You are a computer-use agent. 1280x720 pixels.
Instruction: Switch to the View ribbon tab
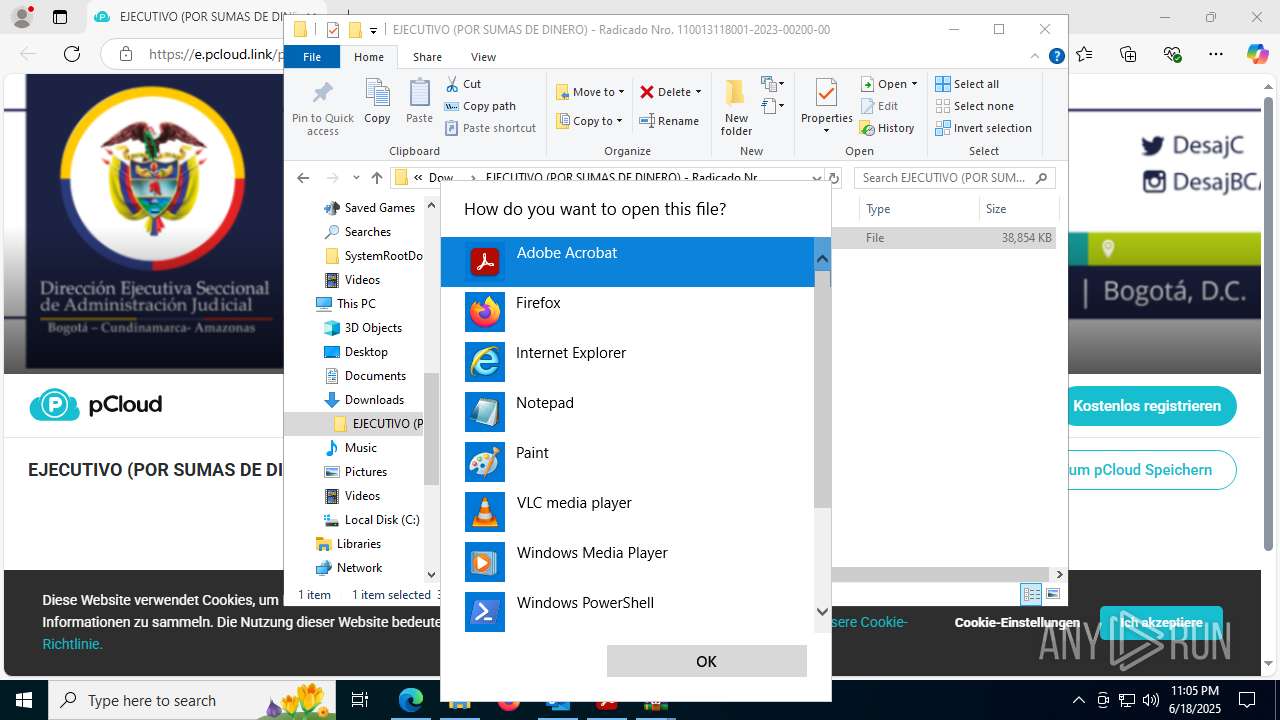coord(483,57)
